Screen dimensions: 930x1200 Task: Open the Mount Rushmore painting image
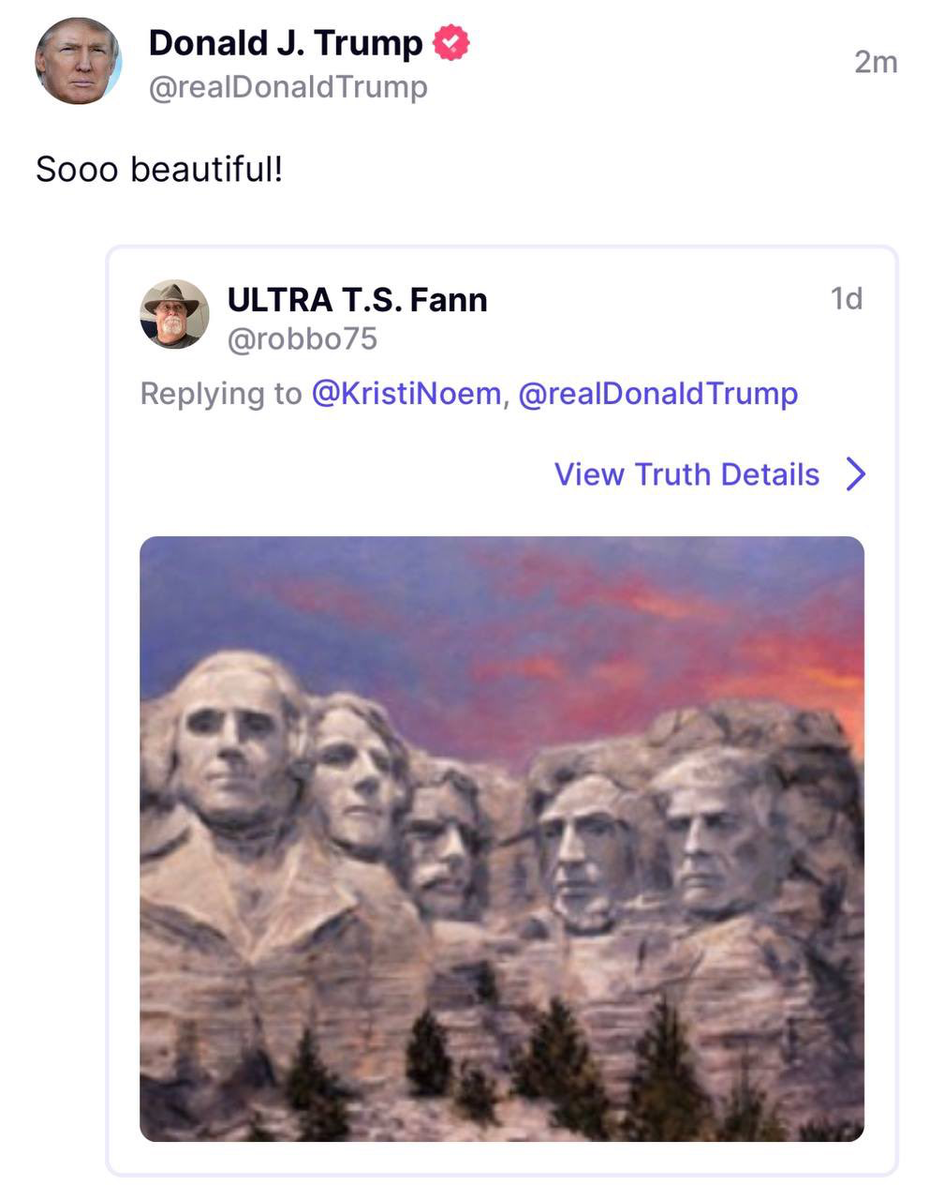click(x=501, y=838)
